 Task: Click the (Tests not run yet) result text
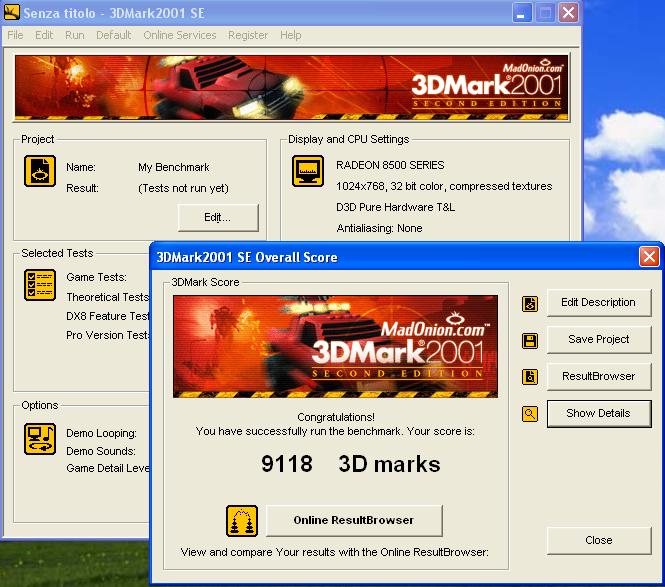183,188
